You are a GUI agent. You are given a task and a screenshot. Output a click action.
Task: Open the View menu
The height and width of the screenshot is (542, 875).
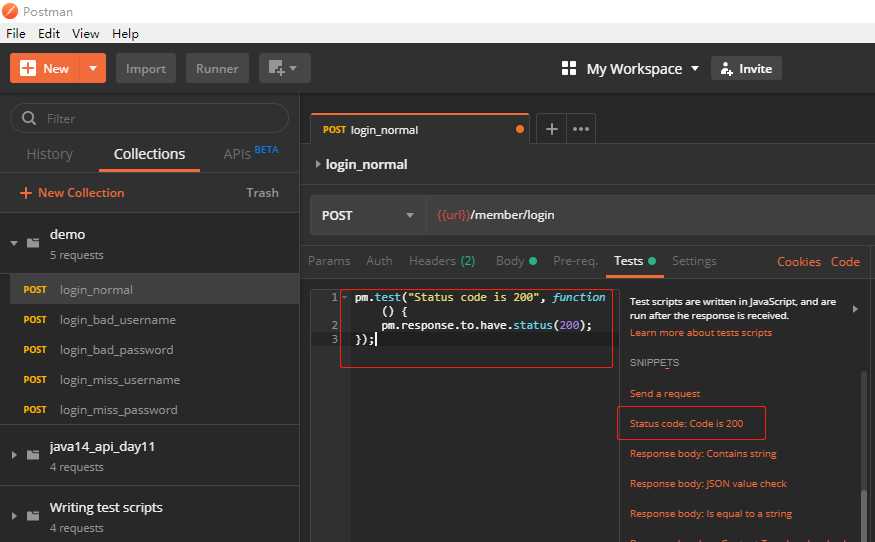[x=85, y=33]
